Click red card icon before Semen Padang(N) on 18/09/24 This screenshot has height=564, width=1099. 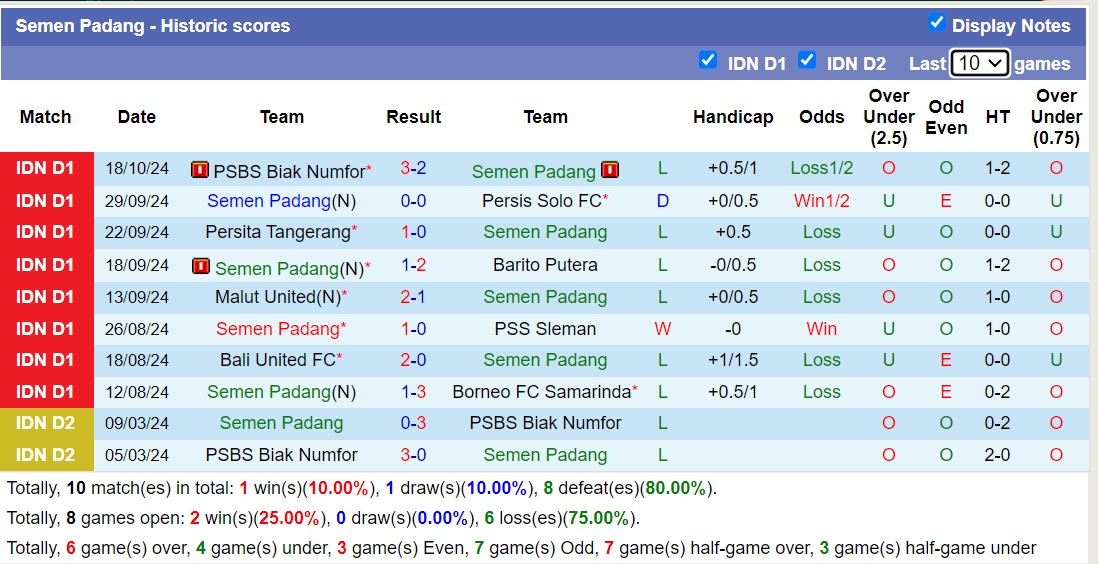(201, 266)
